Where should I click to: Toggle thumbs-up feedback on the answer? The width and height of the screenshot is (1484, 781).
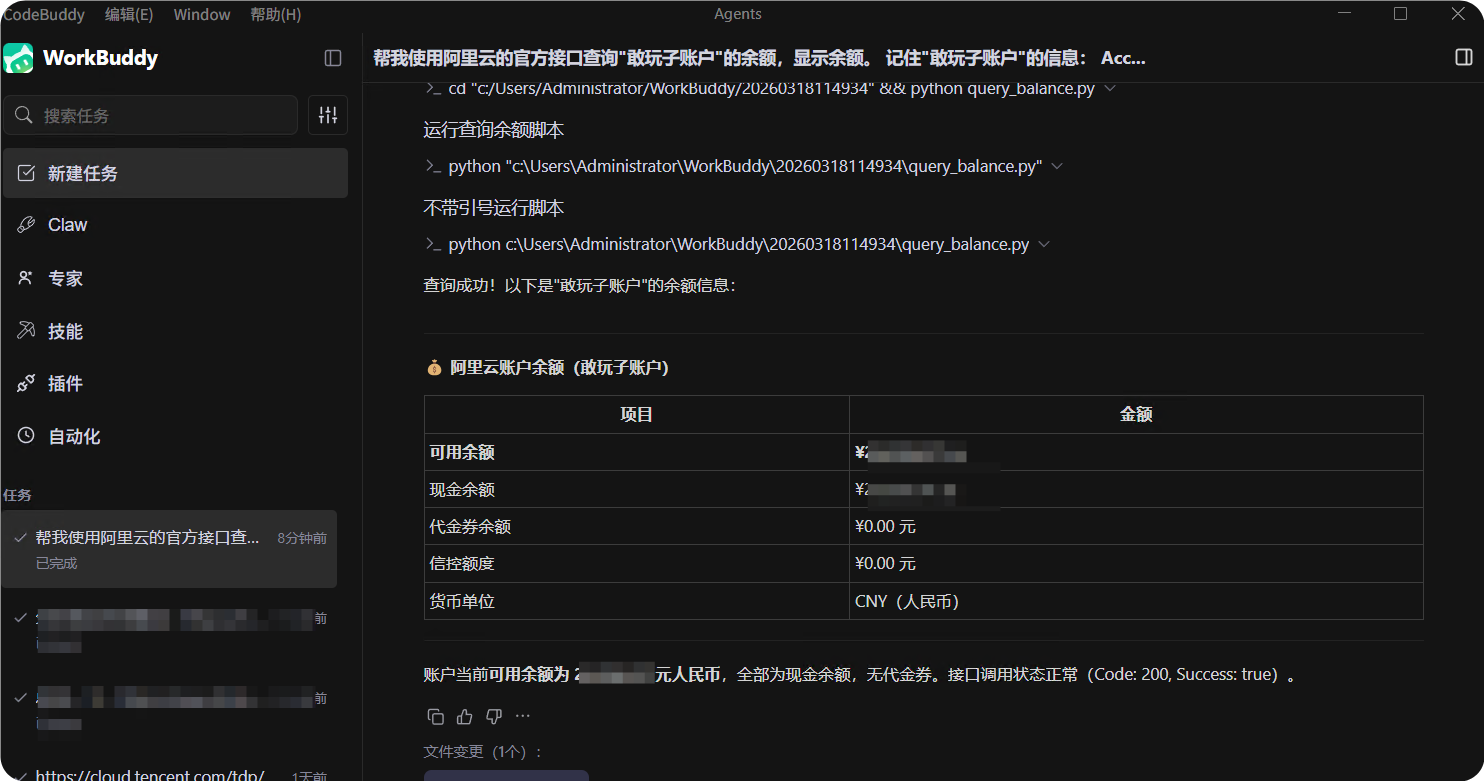[463, 716]
